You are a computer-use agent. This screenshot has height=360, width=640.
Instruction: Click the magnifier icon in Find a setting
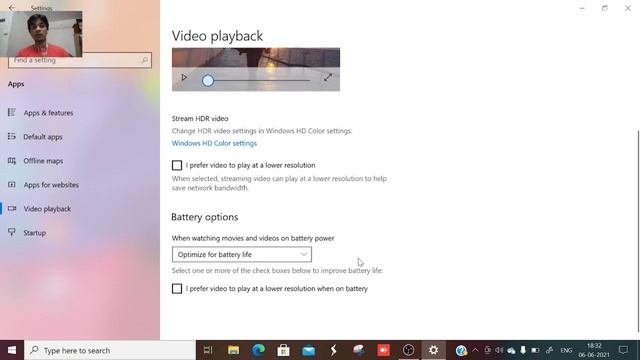click(x=144, y=60)
